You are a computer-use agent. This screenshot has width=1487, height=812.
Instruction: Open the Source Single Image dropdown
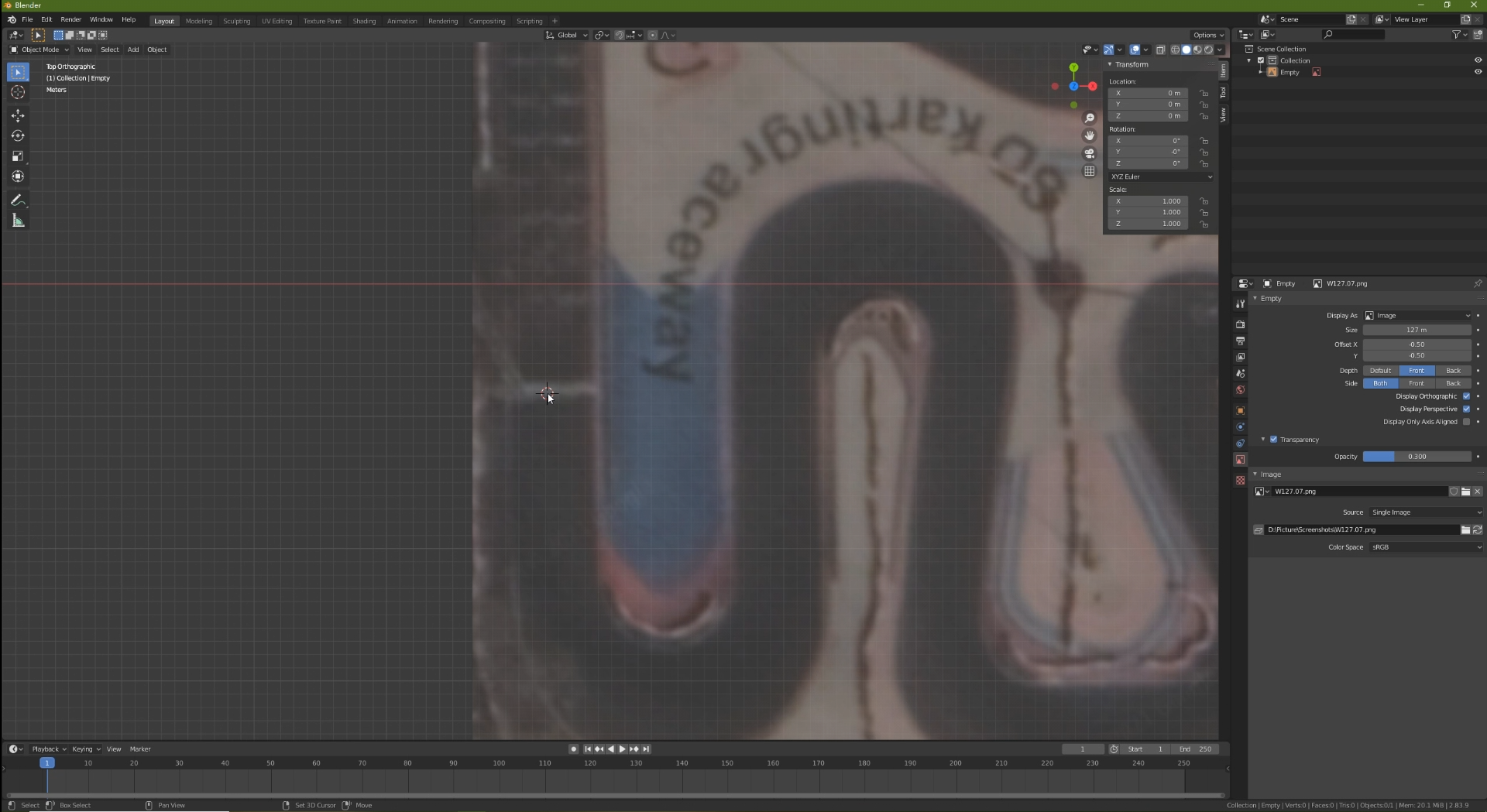pyautogui.click(x=1426, y=512)
